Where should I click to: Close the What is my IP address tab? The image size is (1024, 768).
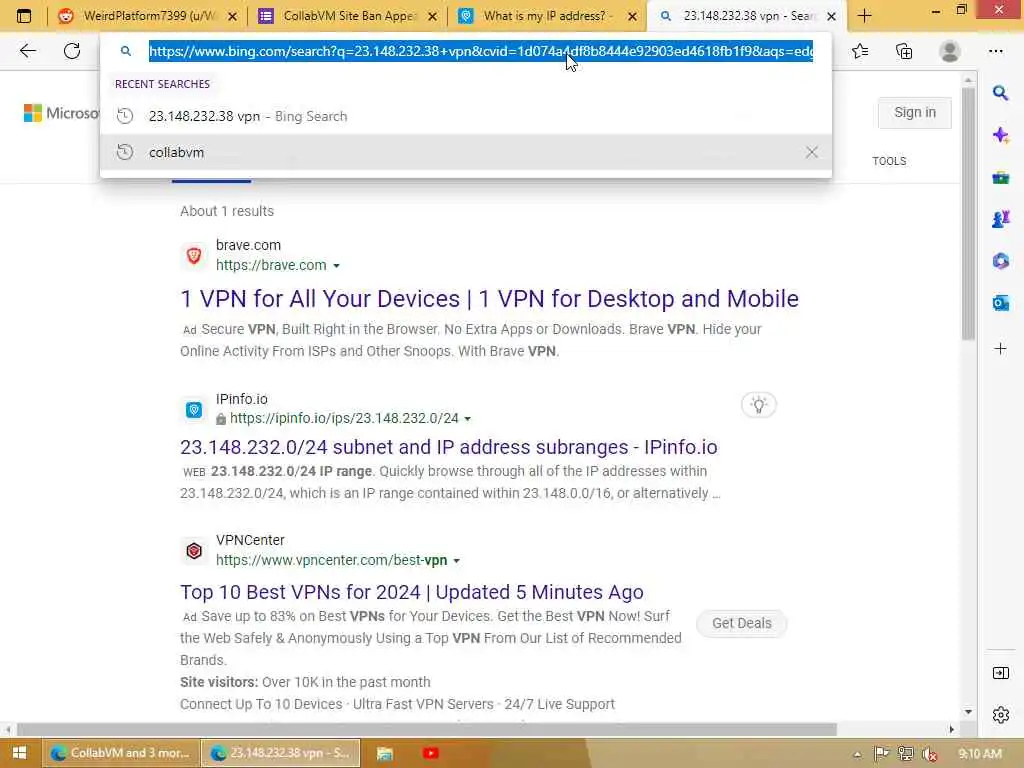coord(632,16)
